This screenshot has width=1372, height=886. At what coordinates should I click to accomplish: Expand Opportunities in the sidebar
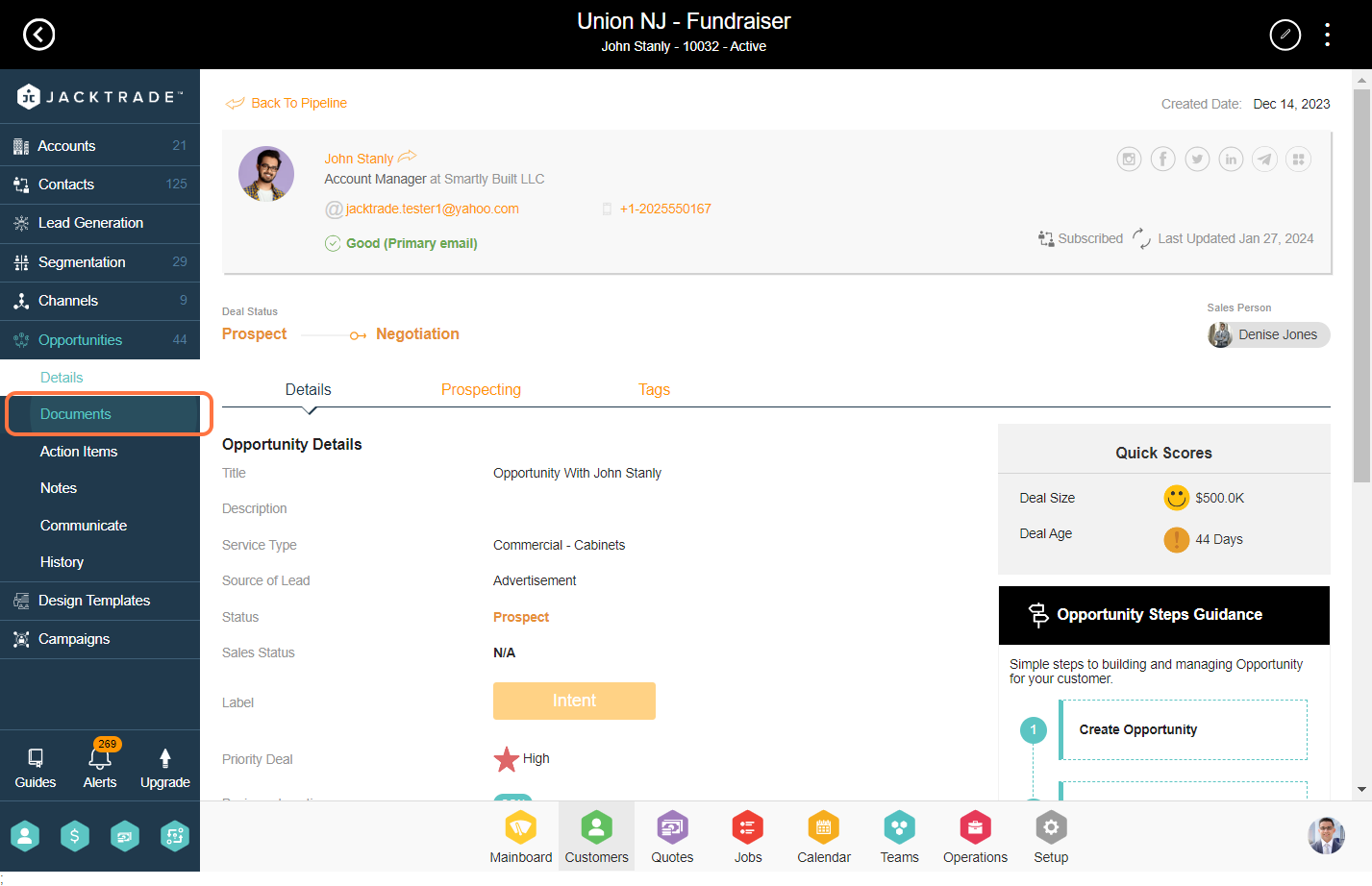(100, 340)
